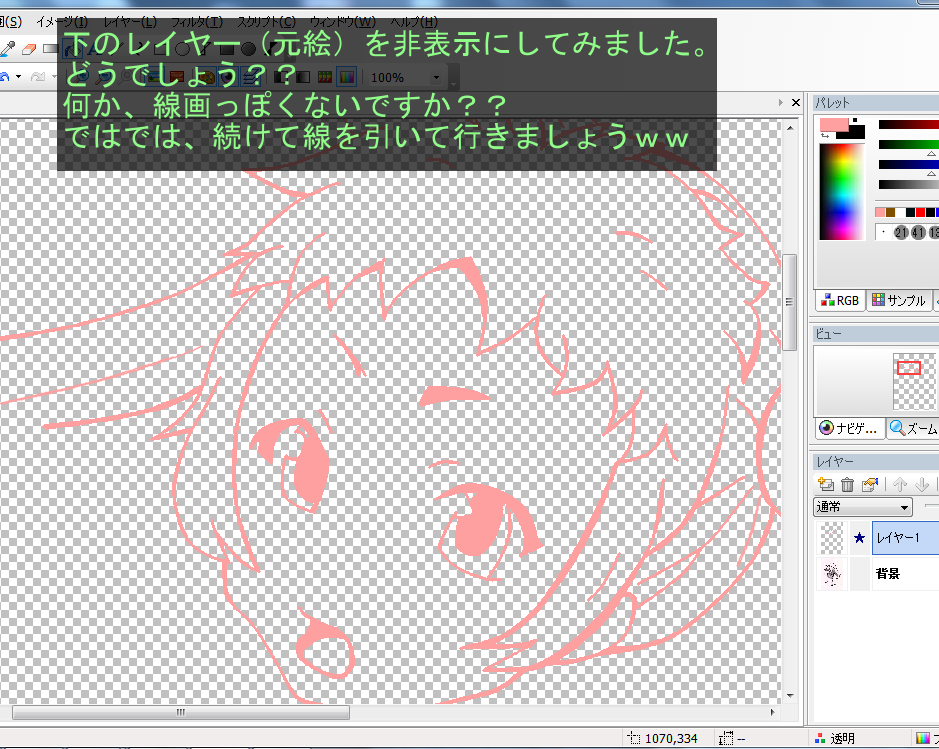The width and height of the screenshot is (939, 749).
Task: Open layer properties icon in Layers panel
Action: pyautogui.click(x=870, y=485)
